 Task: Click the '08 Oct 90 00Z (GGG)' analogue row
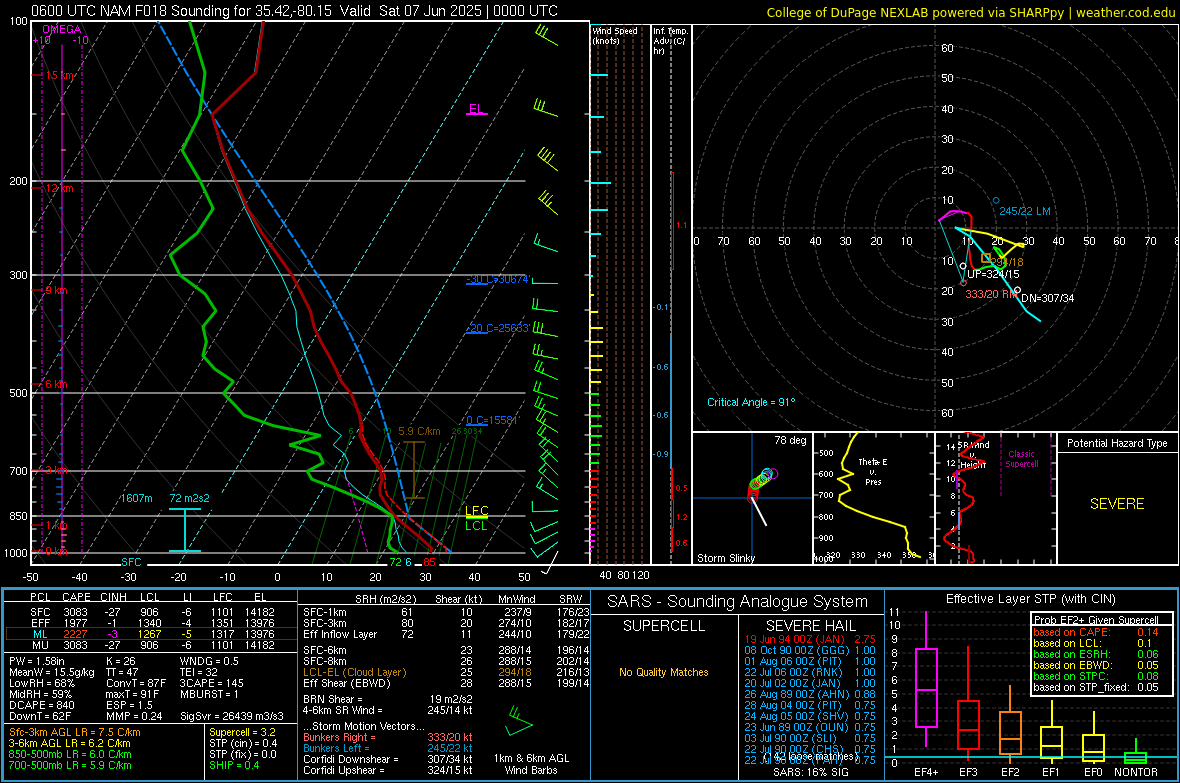click(x=810, y=650)
